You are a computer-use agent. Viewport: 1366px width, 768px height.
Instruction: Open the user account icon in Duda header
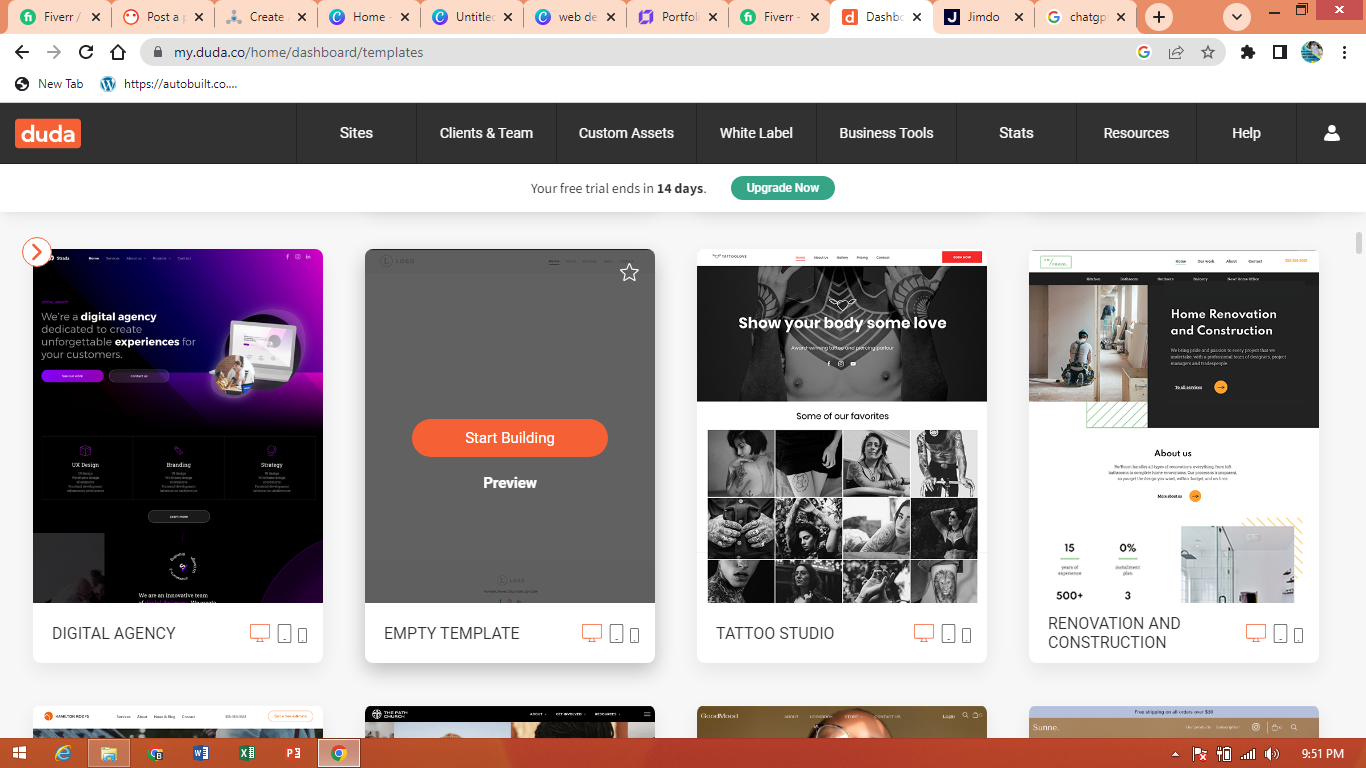point(1331,133)
